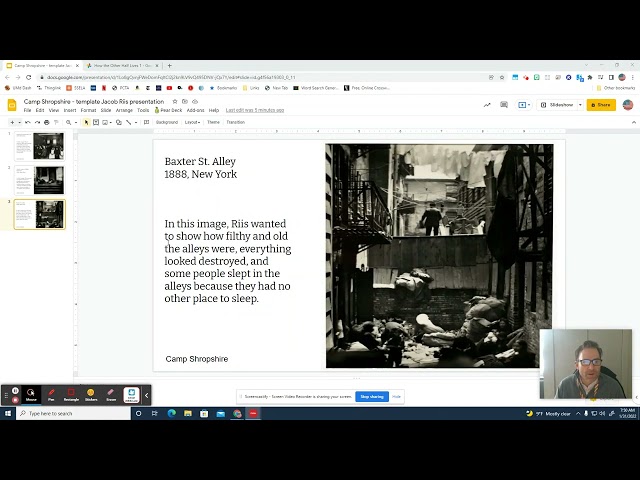Open the zoom level dropdown
Screen dimensions: 640x480
pyautogui.click(x=74, y=122)
